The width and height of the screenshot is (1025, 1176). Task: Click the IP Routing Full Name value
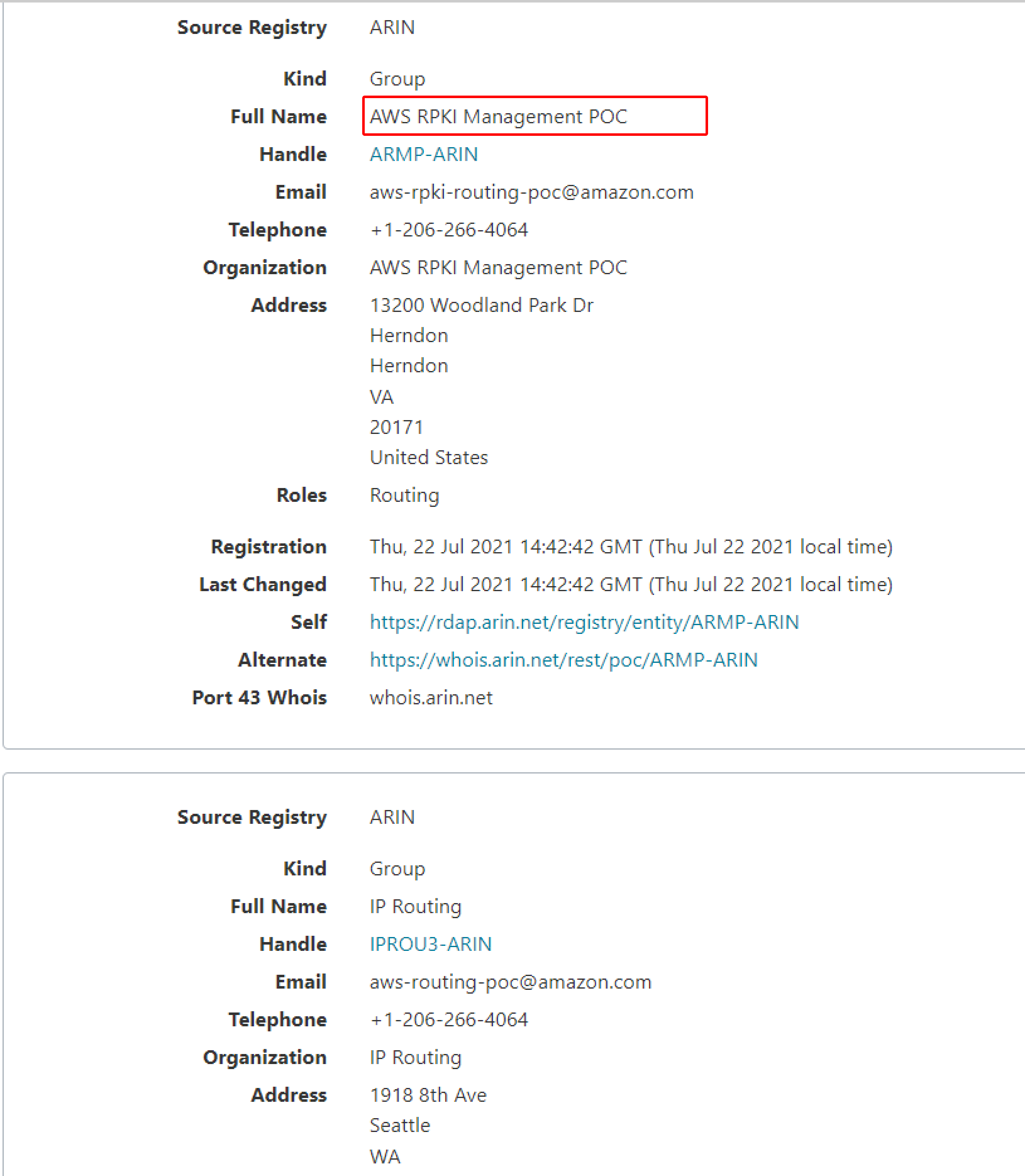415,906
